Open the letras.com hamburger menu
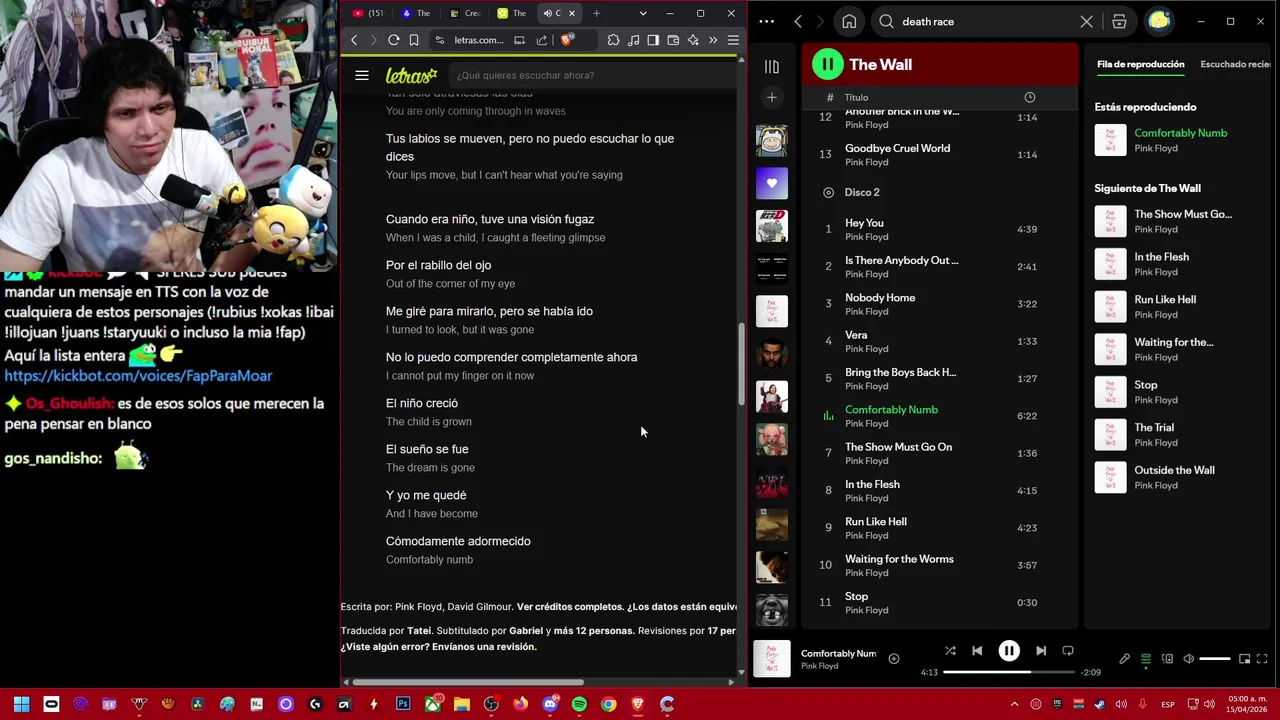 pos(362,75)
